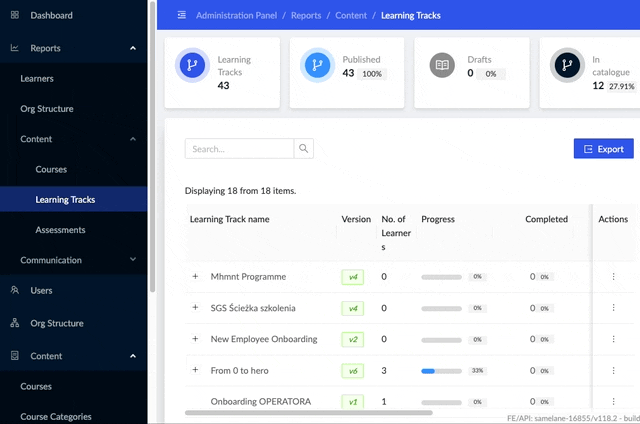Click the hamburger menu icon in header
Screen dimensions: 640x424
click(181, 16)
